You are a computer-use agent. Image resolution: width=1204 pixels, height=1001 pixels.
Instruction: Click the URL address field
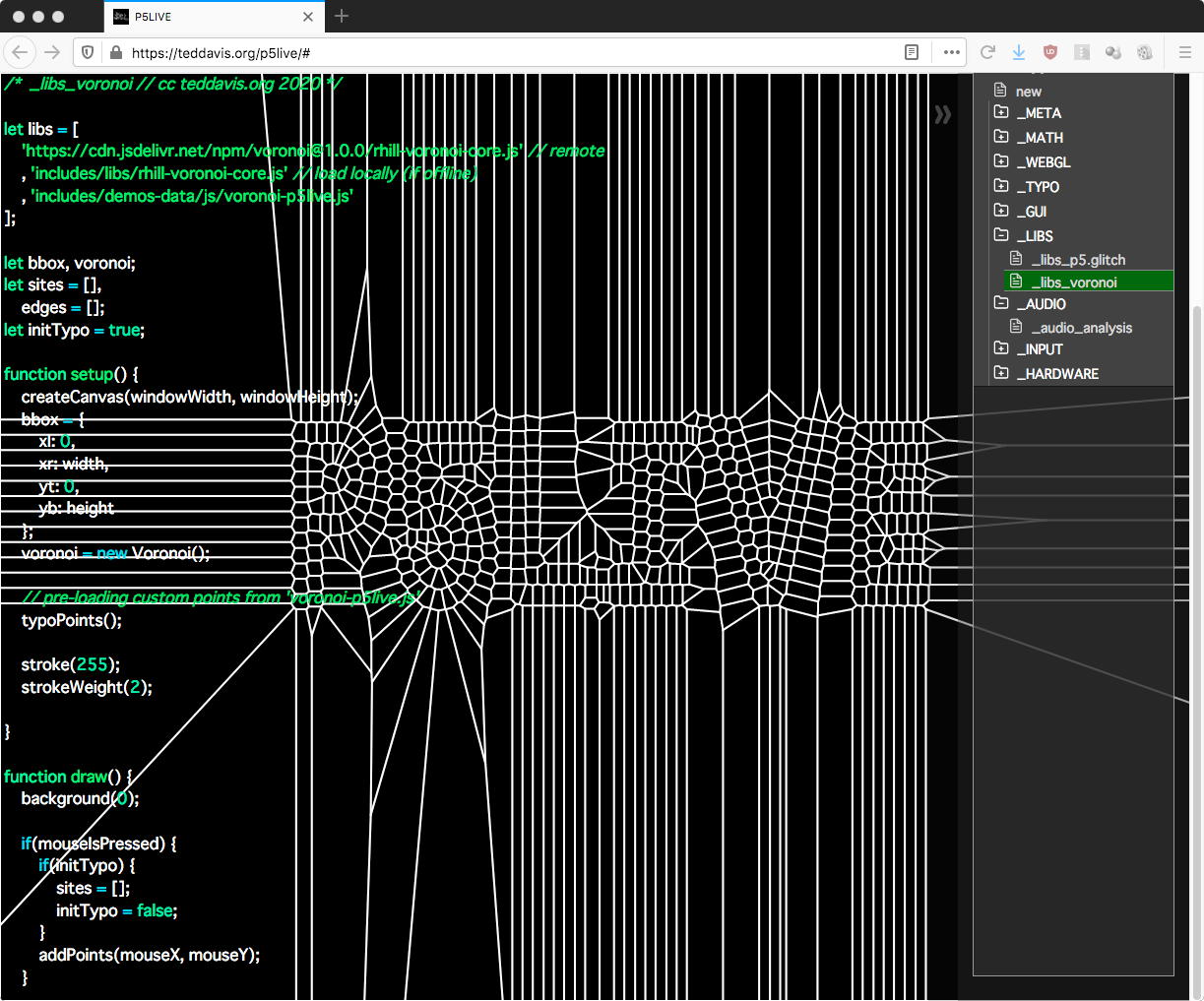click(492, 52)
